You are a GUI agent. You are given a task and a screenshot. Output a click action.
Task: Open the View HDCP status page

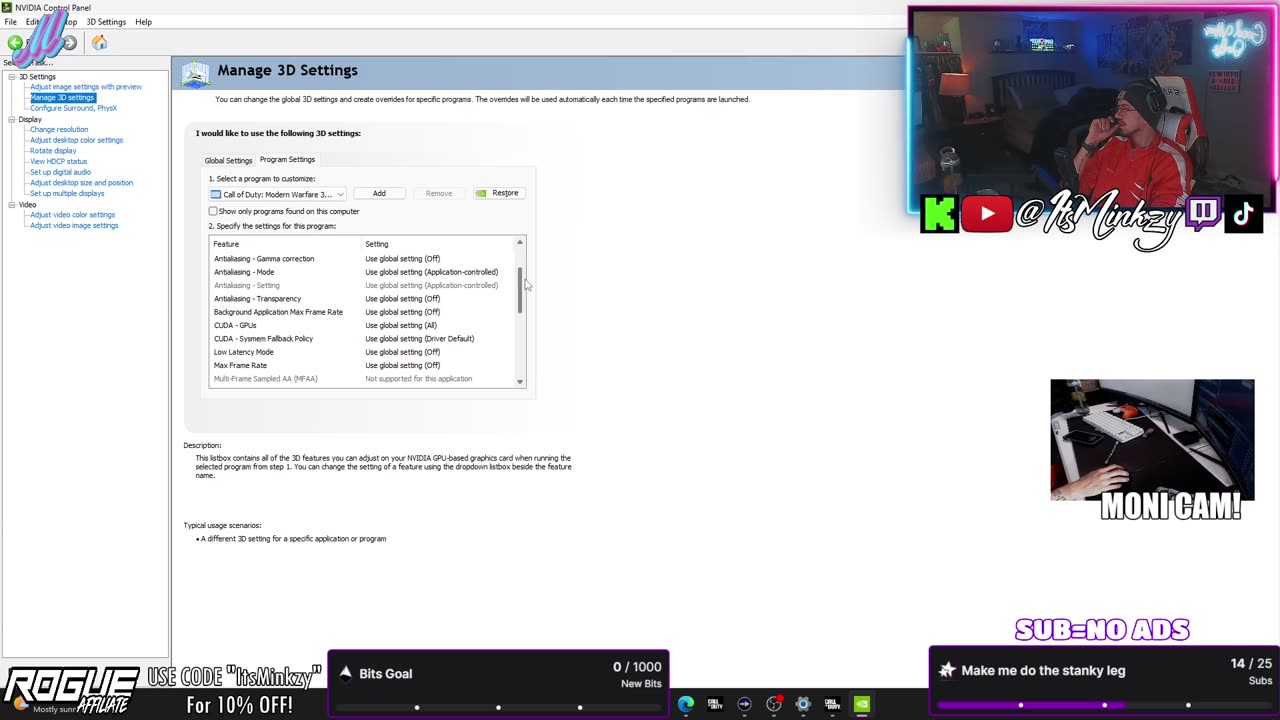(x=58, y=161)
